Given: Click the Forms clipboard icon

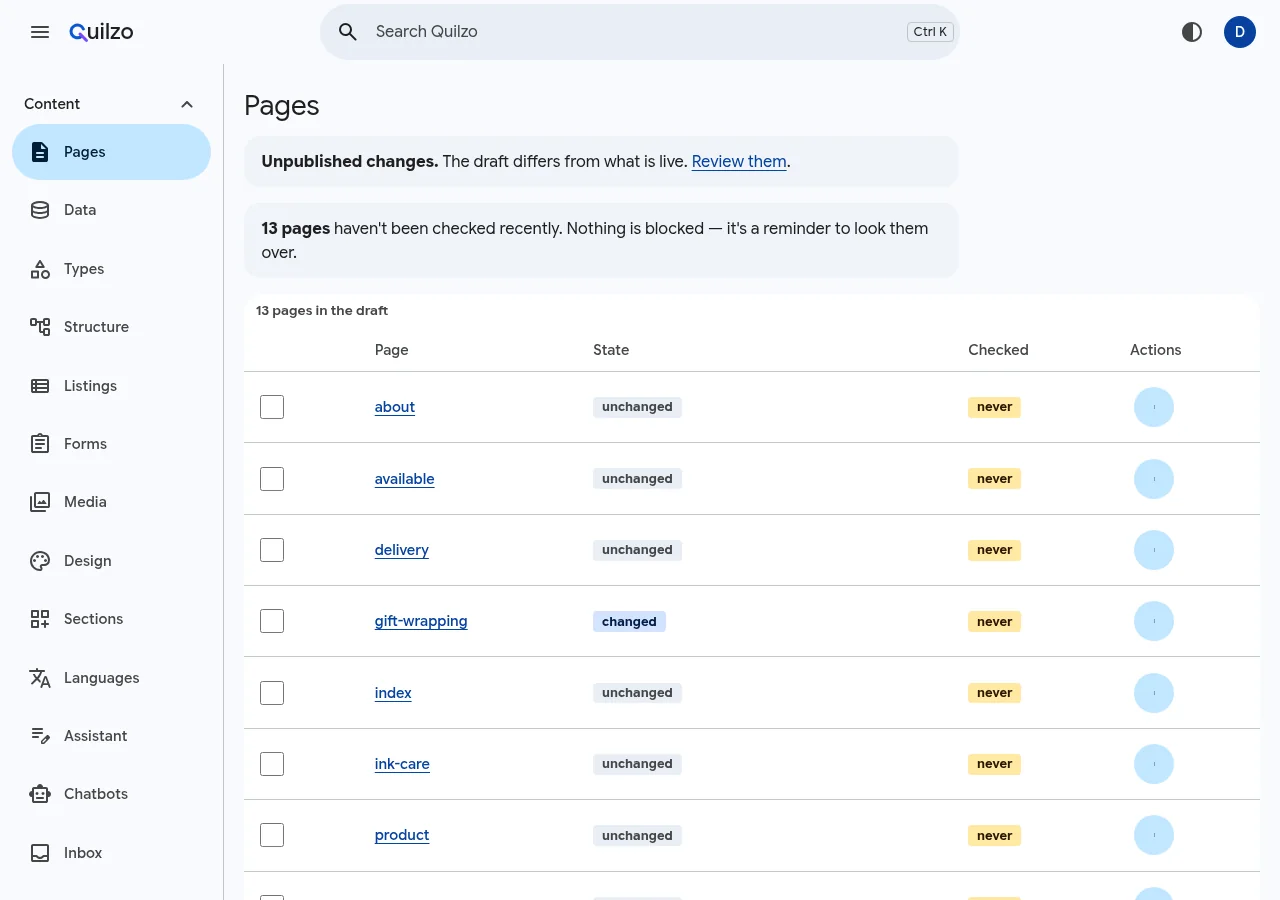Looking at the screenshot, I should (40, 444).
